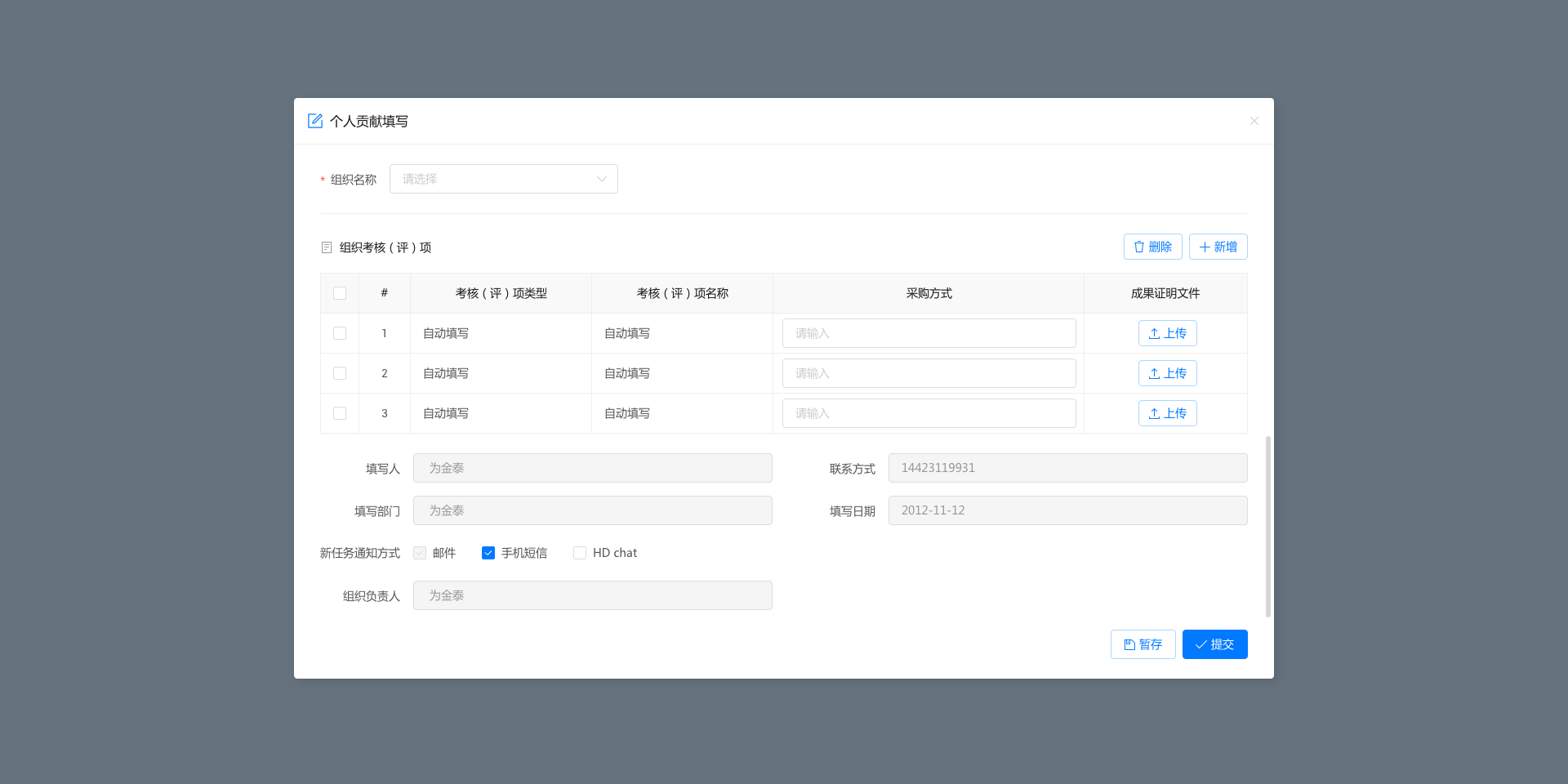This screenshot has width=1568, height=784.
Task: Click the 提交 submit button
Action: click(x=1215, y=644)
